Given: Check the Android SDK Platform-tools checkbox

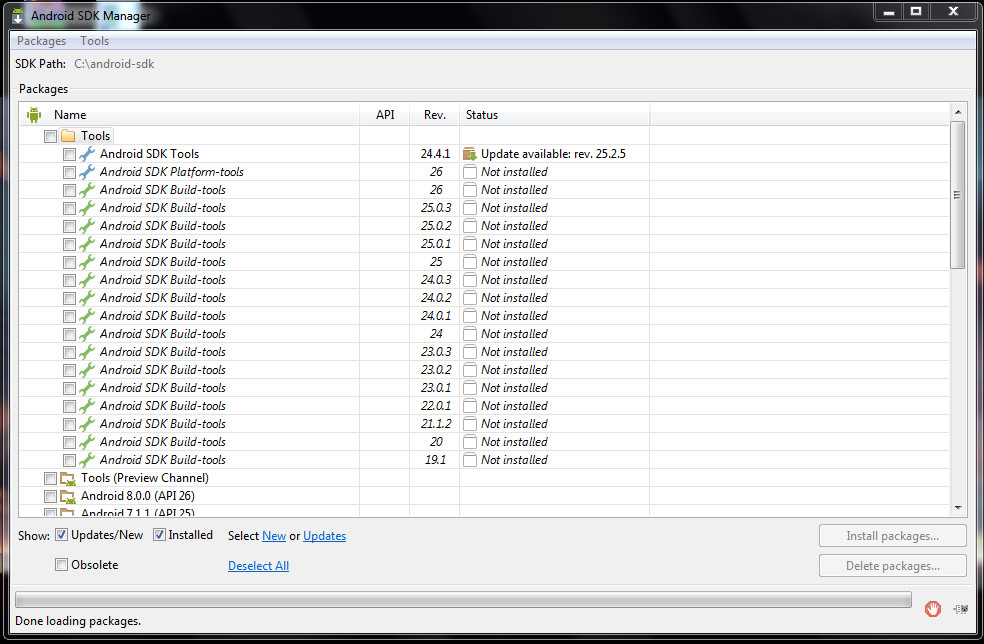Looking at the screenshot, I should pos(69,173).
